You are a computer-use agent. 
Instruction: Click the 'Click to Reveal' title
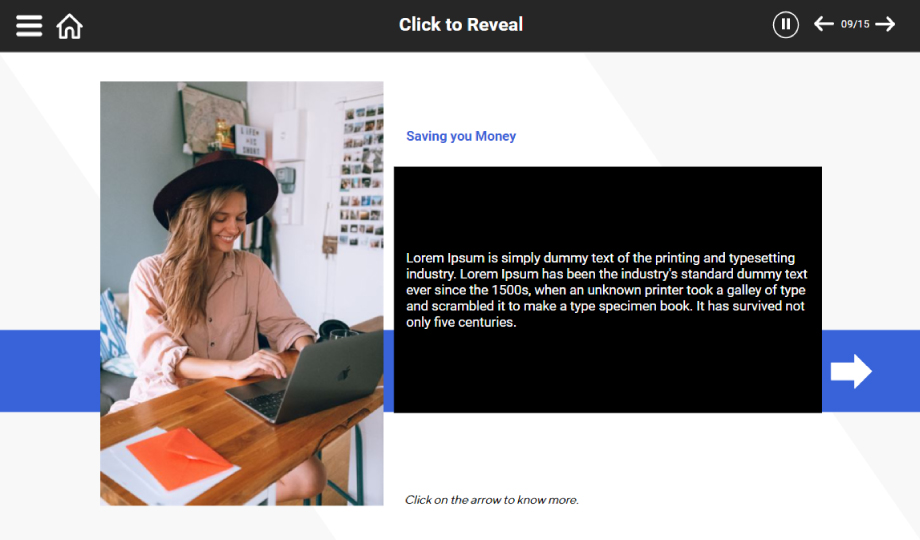(x=461, y=25)
